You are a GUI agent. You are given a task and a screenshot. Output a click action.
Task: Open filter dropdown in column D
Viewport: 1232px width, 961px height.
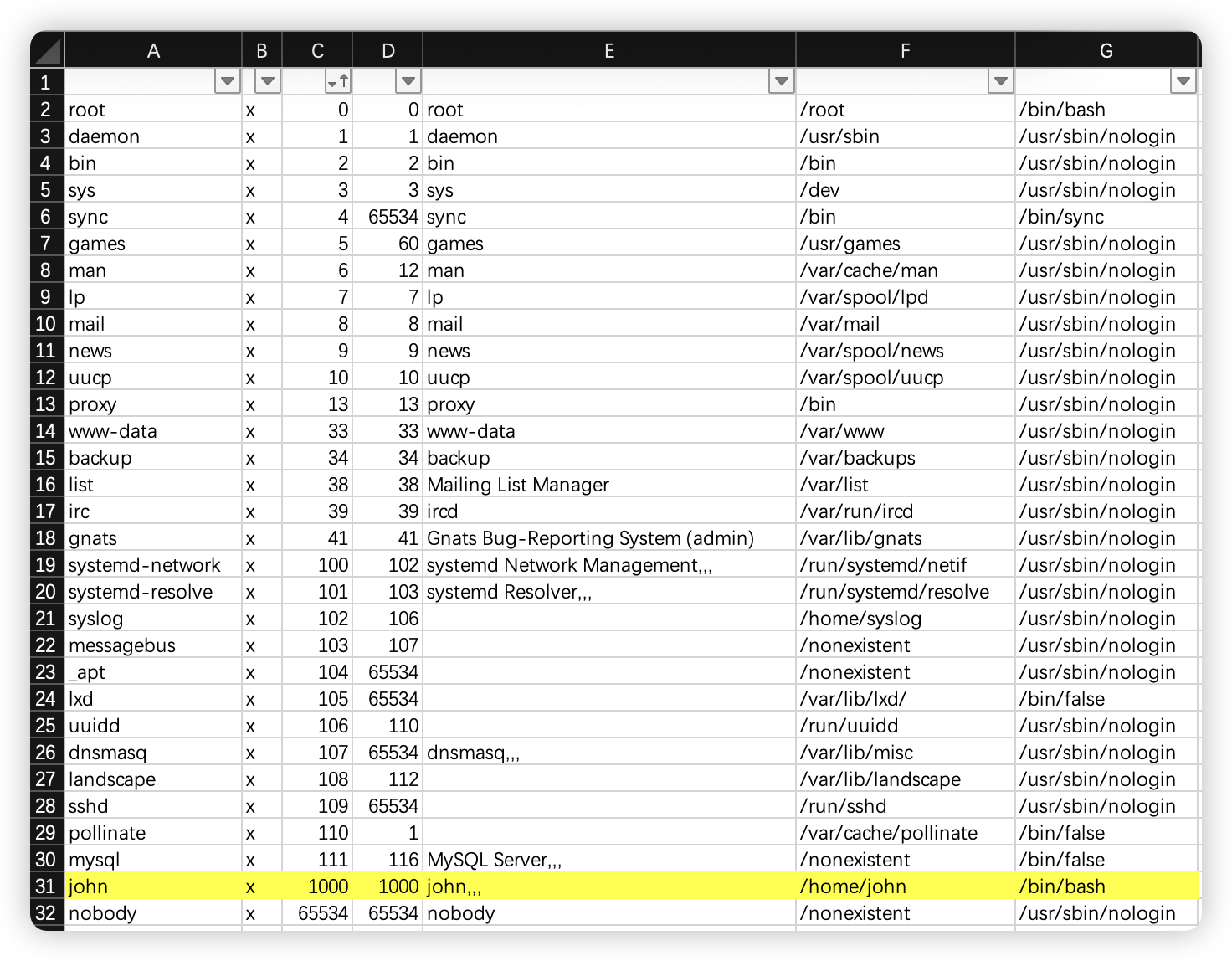point(408,81)
